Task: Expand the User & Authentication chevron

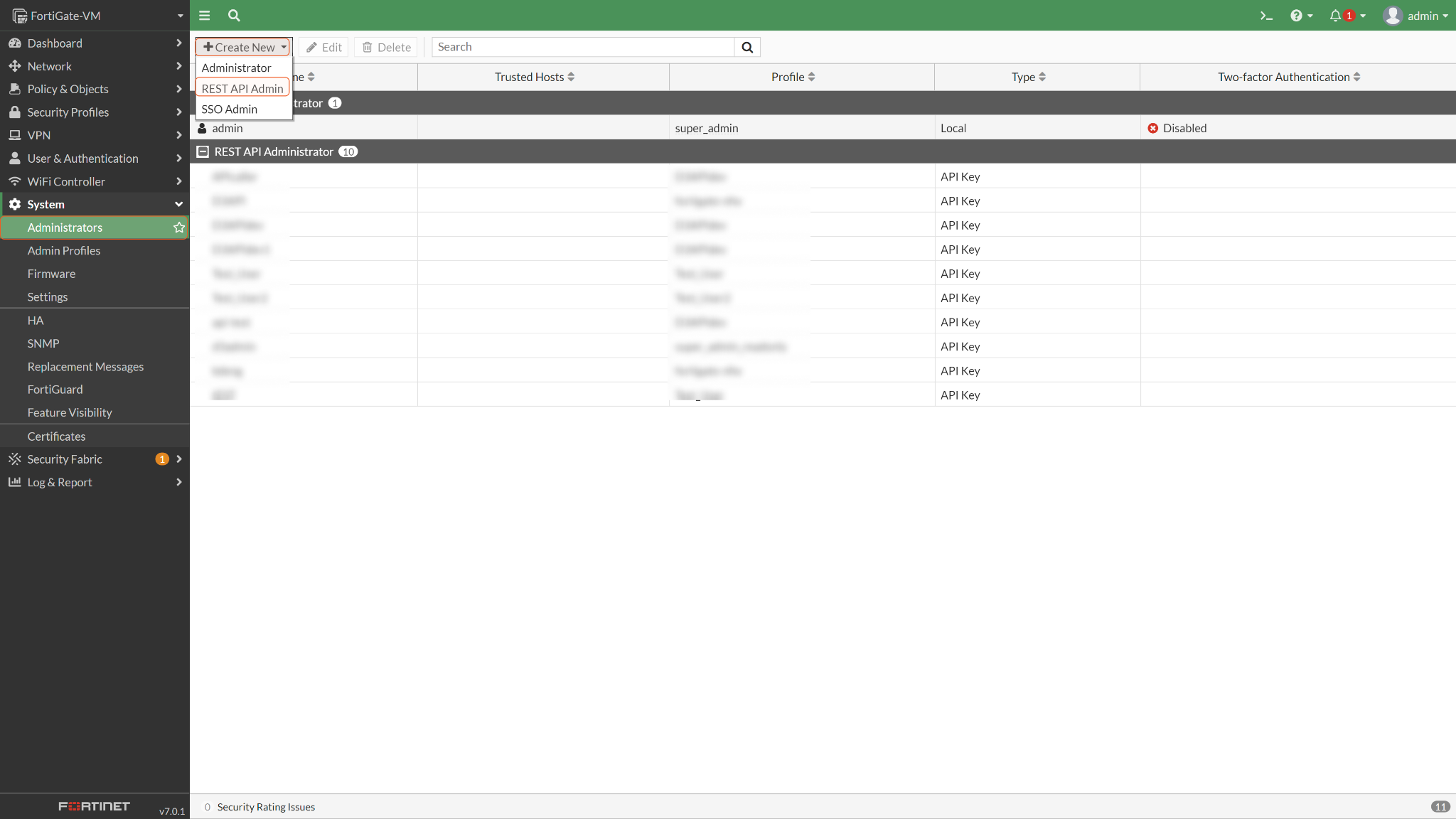Action: [178, 159]
